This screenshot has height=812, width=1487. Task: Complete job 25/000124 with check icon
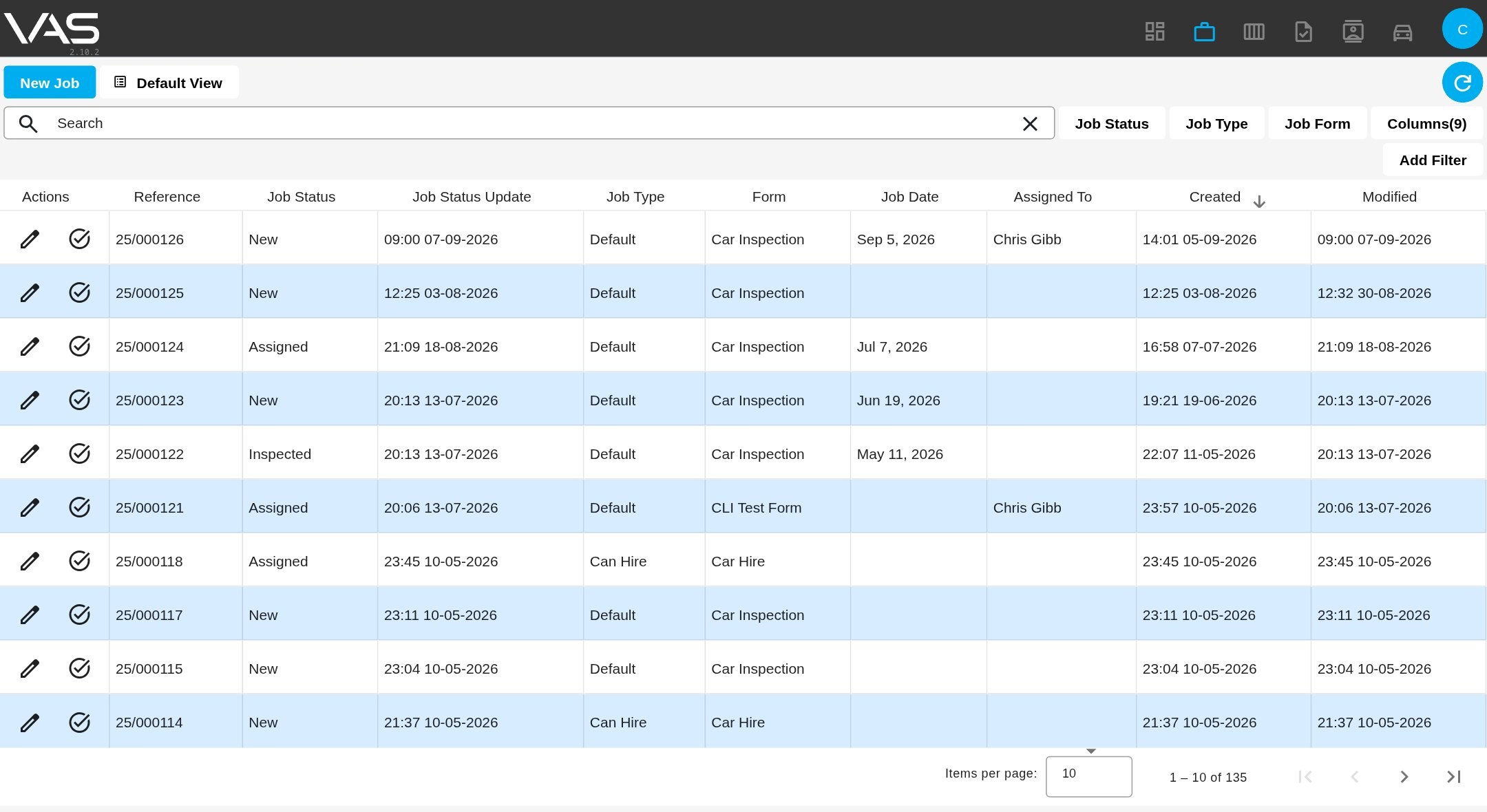coord(80,346)
